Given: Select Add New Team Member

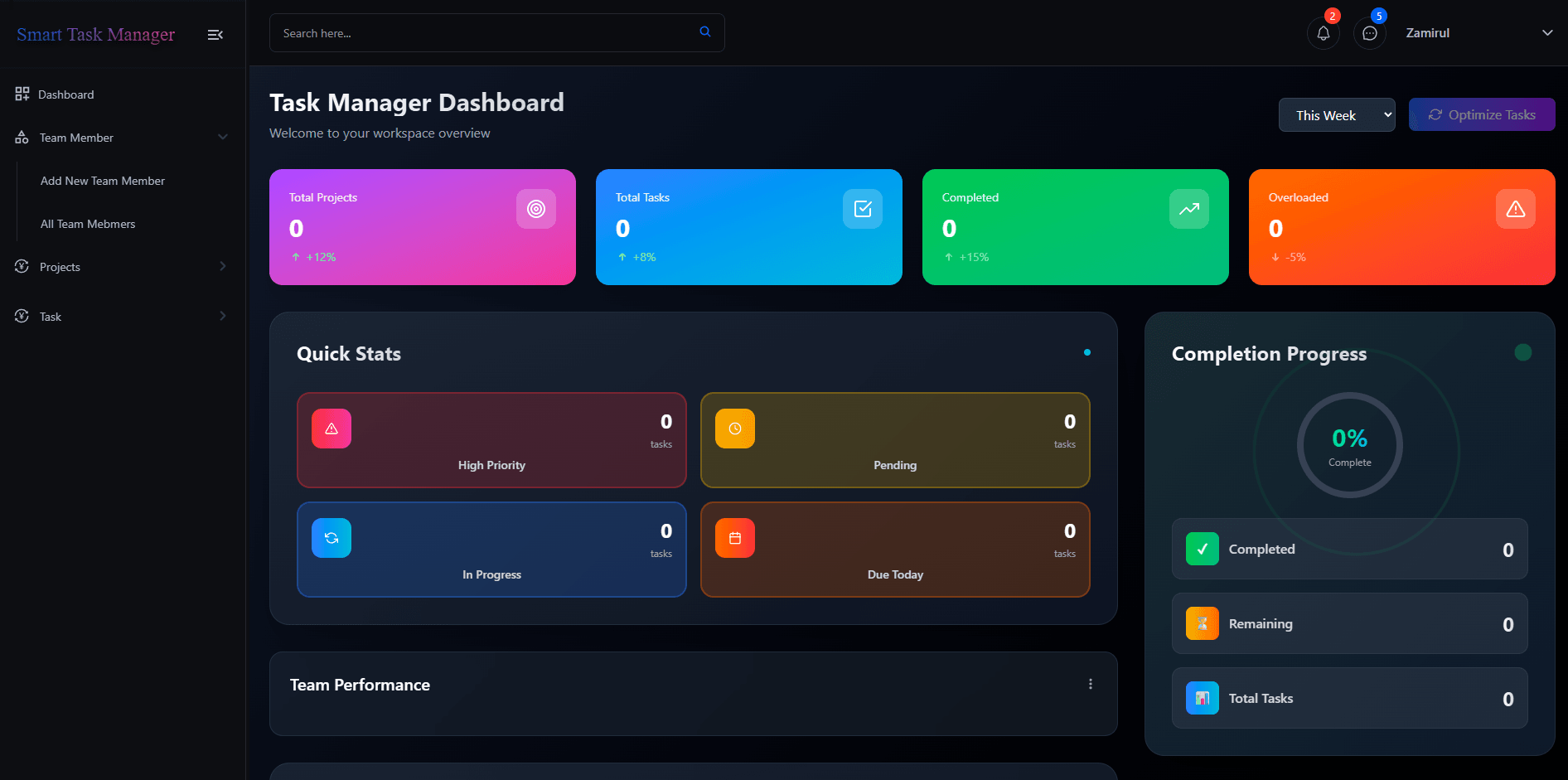Looking at the screenshot, I should tap(102, 180).
